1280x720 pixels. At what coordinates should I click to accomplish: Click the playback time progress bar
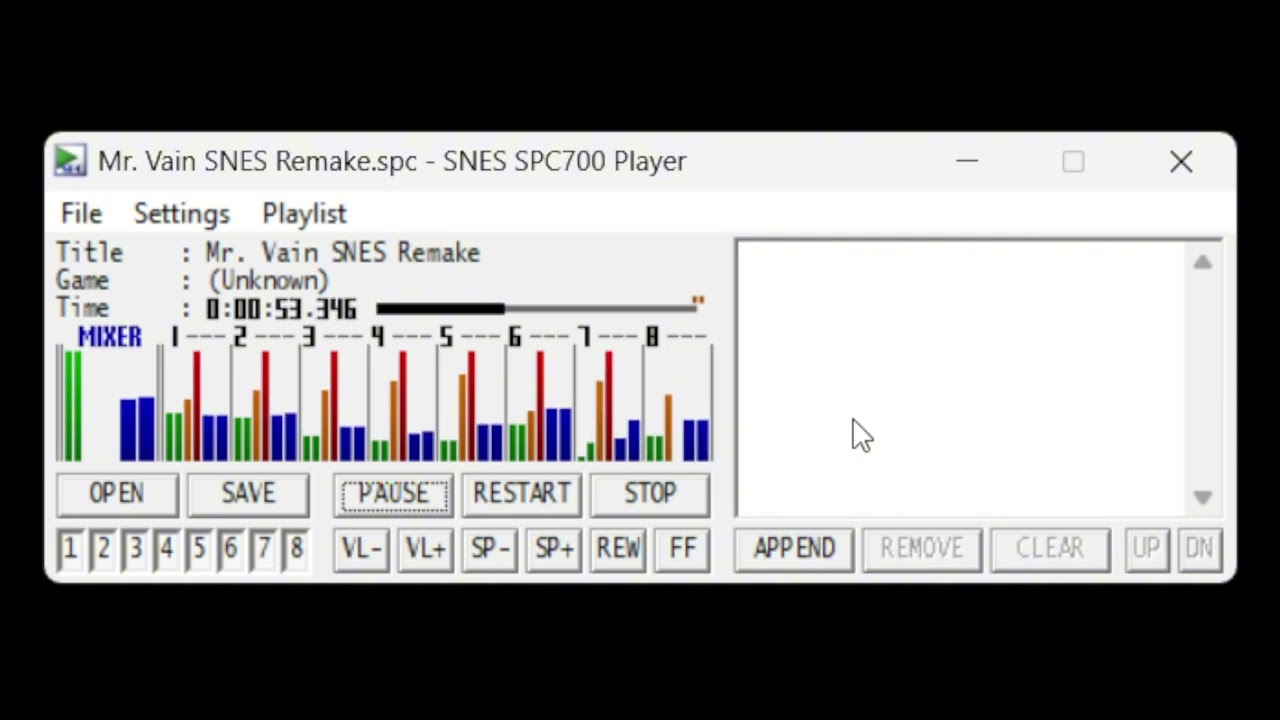pyautogui.click(x=536, y=309)
